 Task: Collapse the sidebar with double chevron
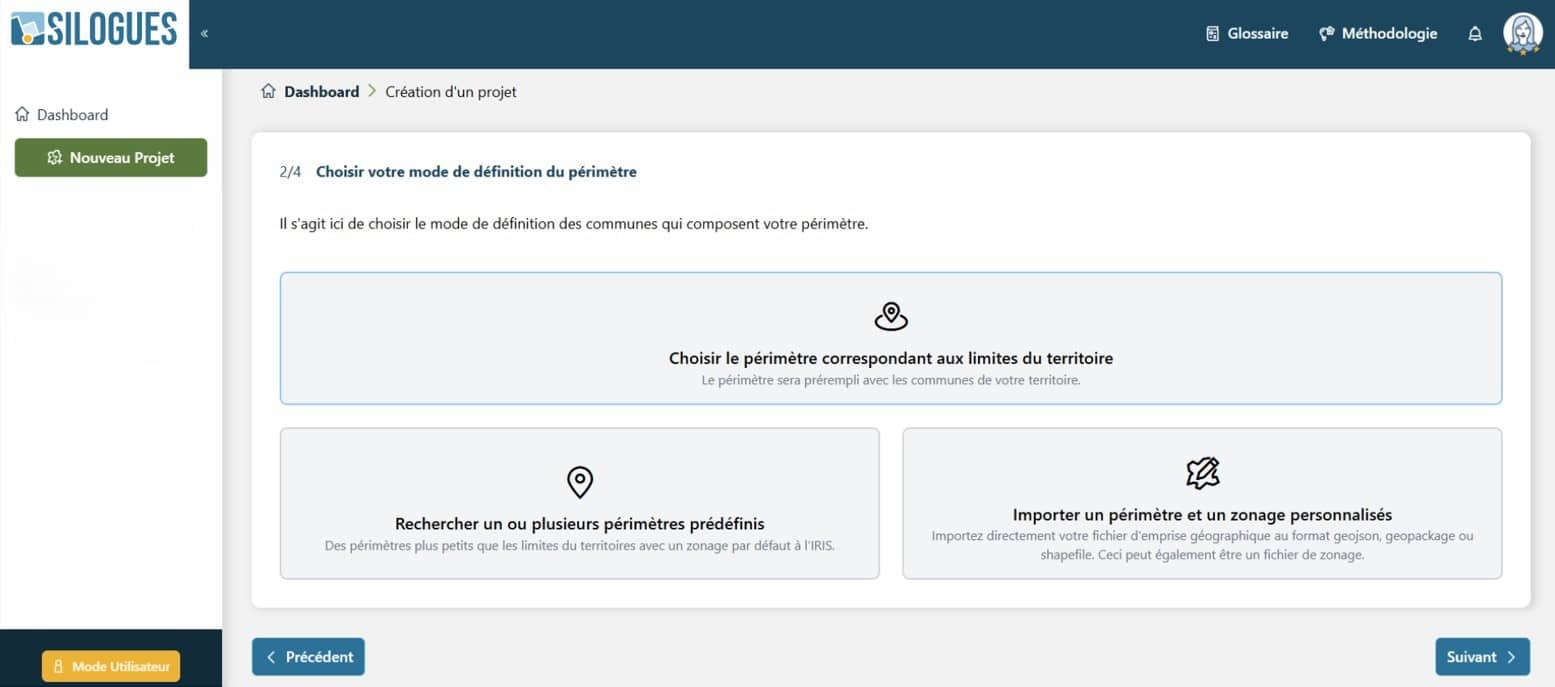204,34
